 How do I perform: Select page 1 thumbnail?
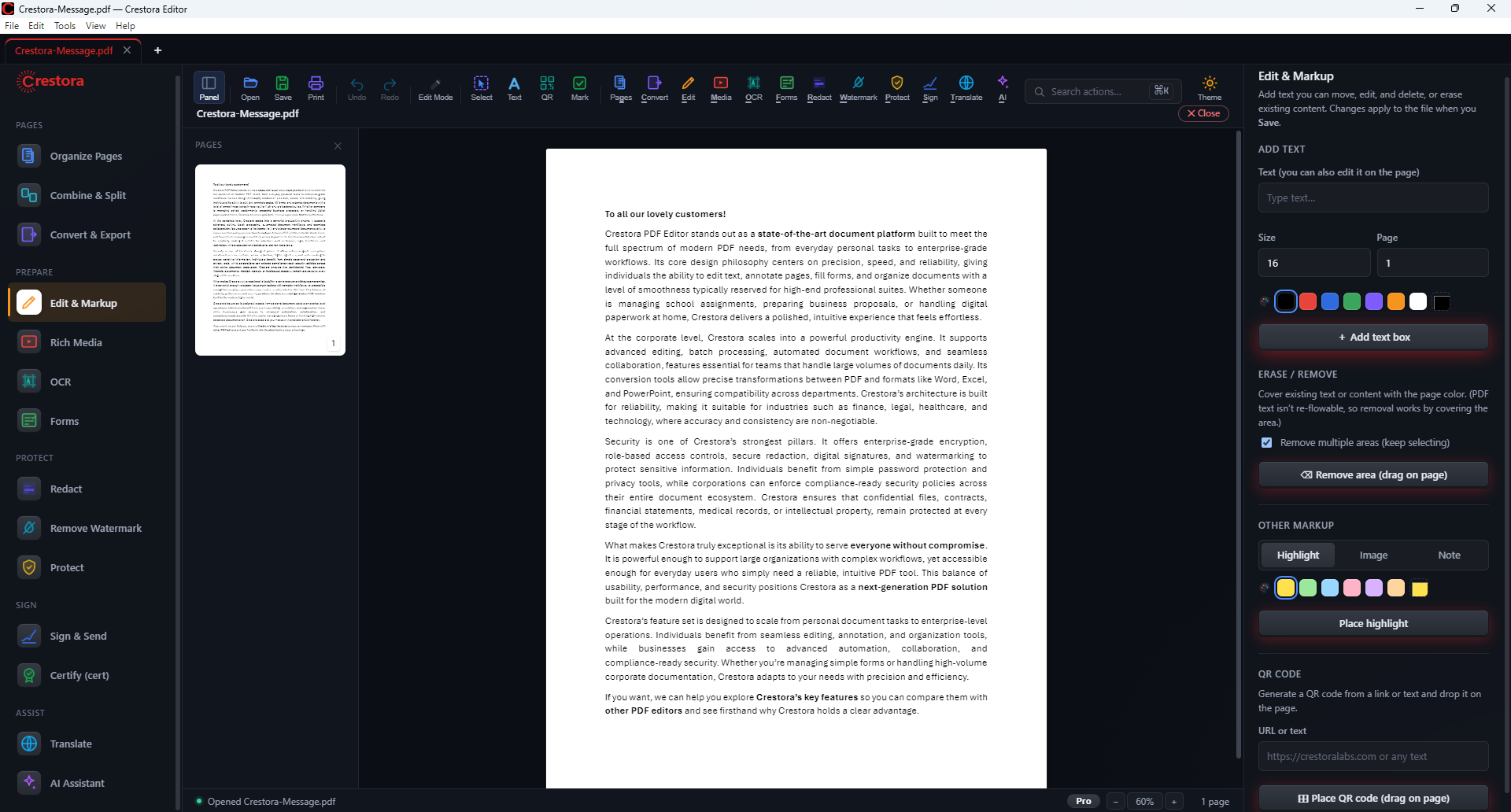pyautogui.click(x=270, y=260)
